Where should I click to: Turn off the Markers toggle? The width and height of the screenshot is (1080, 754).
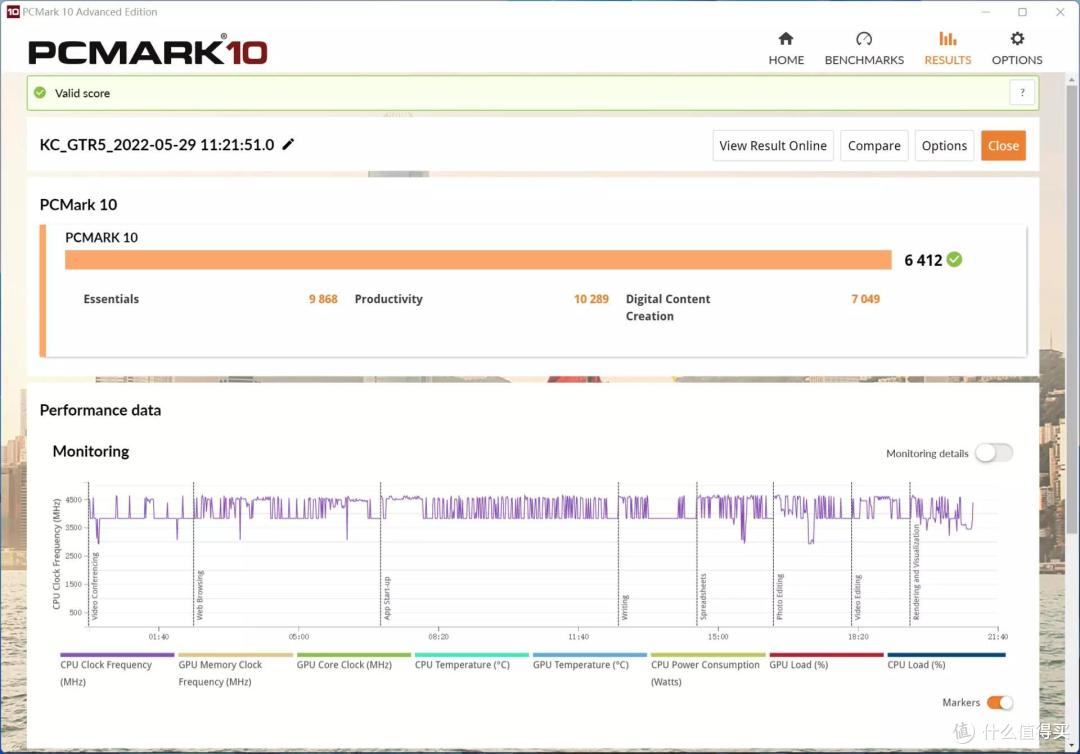[x=999, y=702]
